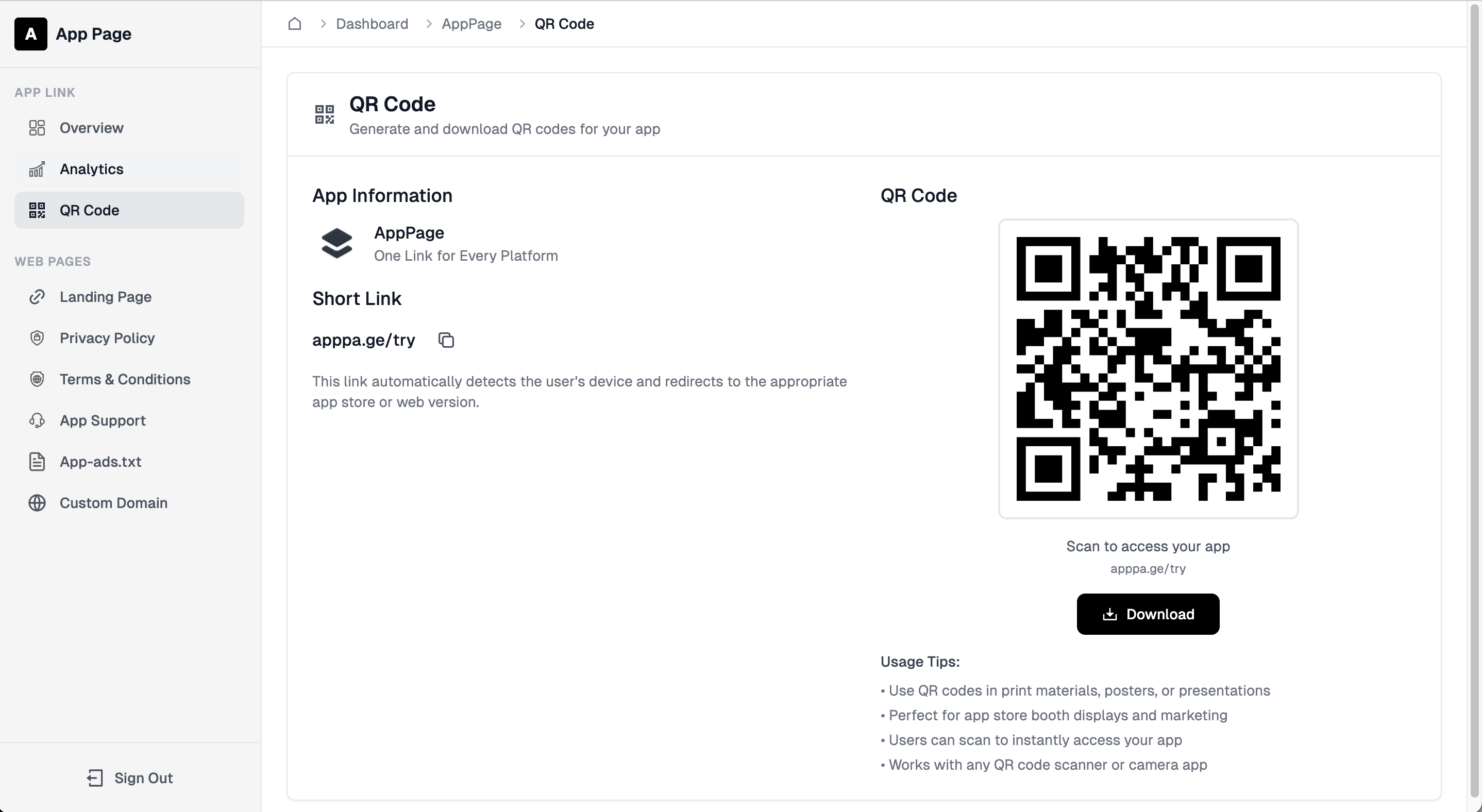Click the App-ads.txt document icon
1482x812 pixels.
(x=37, y=462)
